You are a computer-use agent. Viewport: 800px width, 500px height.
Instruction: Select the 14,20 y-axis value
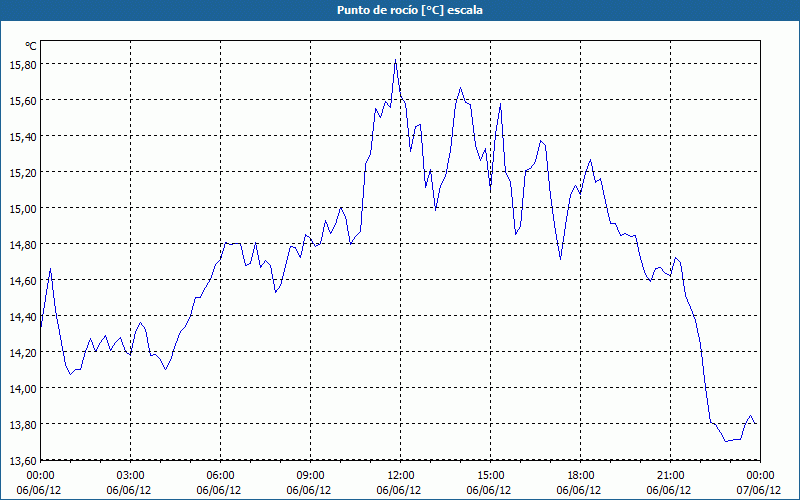tap(23, 353)
